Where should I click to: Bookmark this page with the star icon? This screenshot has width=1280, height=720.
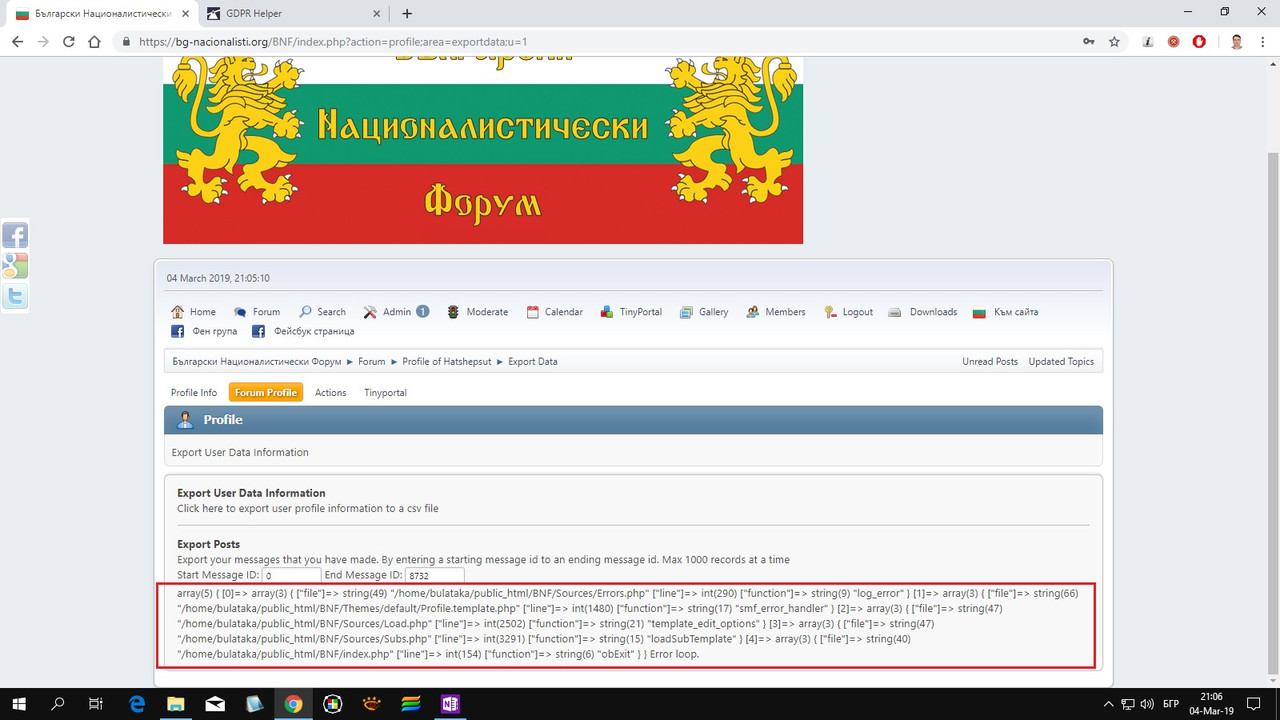click(x=1114, y=42)
